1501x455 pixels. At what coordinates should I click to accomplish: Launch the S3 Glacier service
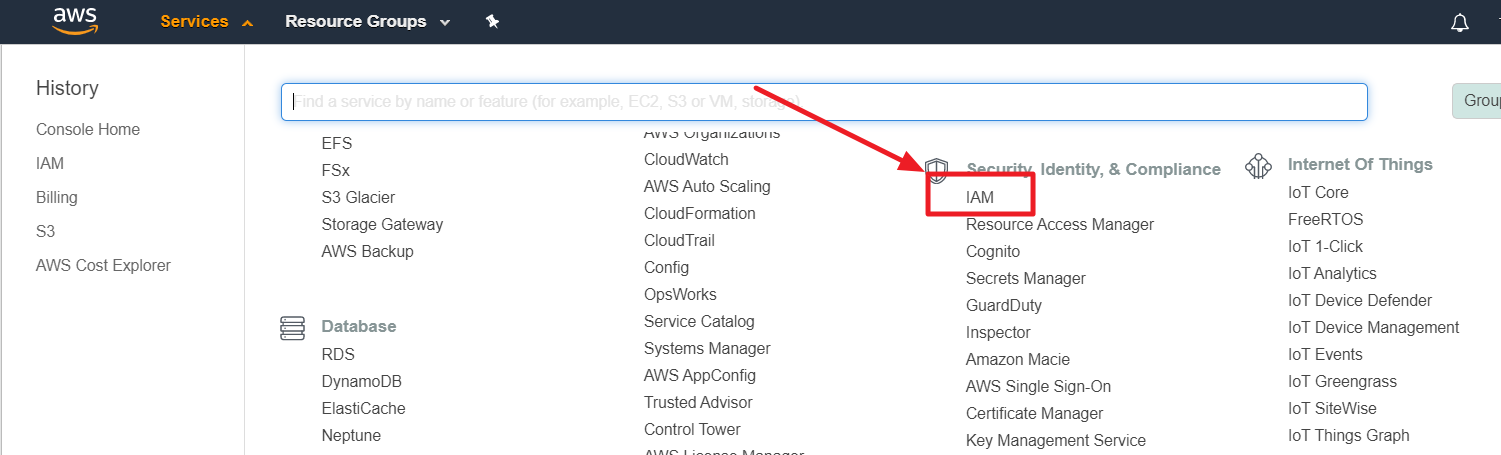pos(358,197)
